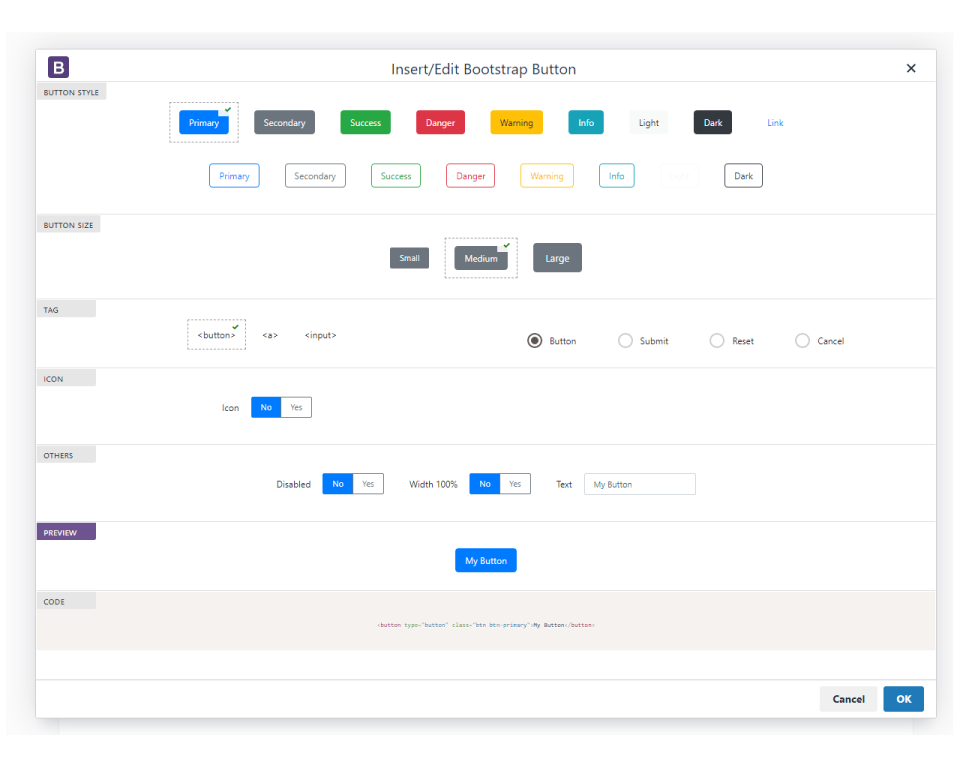Choose the <input> tag option
This screenshot has height=768, width=960.
click(x=320, y=335)
